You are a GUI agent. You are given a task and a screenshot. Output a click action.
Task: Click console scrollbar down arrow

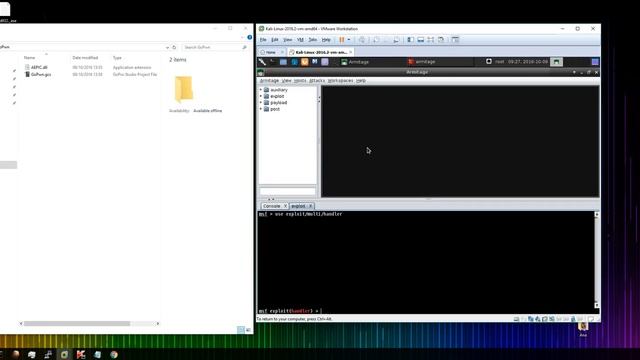click(x=596, y=305)
